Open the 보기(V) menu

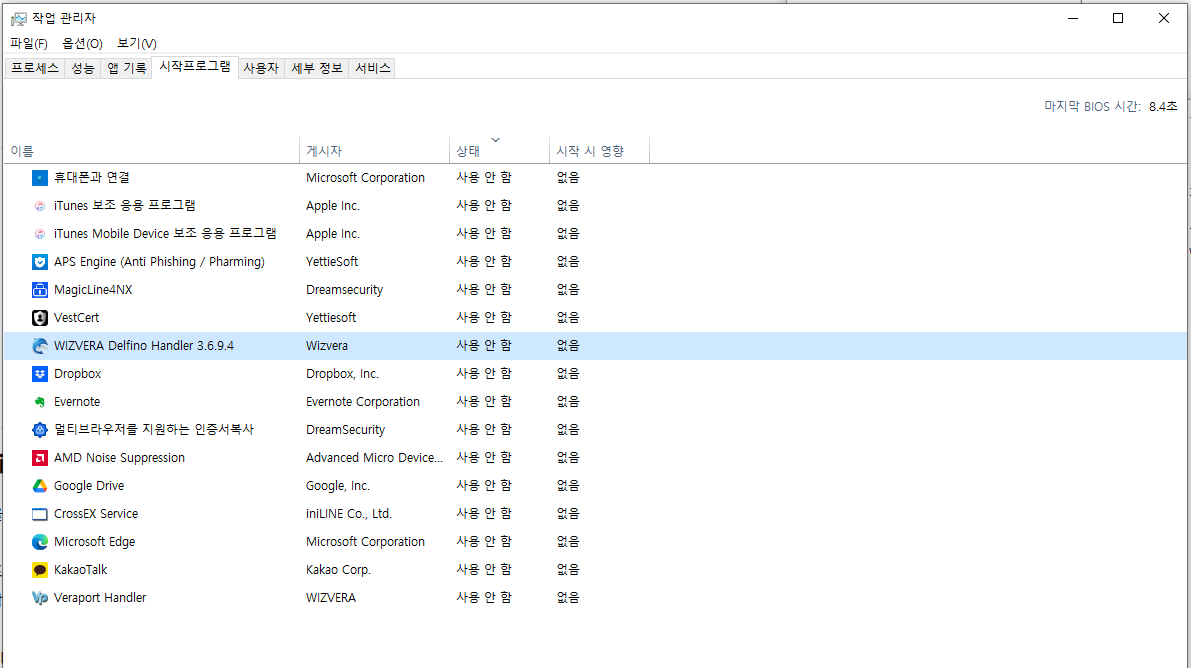137,43
